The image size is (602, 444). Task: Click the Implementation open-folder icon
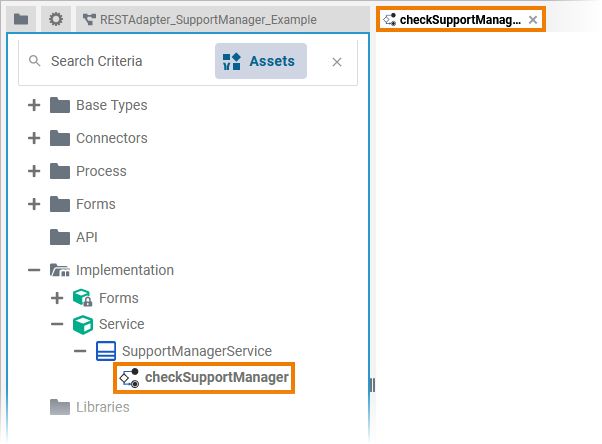coord(60,270)
